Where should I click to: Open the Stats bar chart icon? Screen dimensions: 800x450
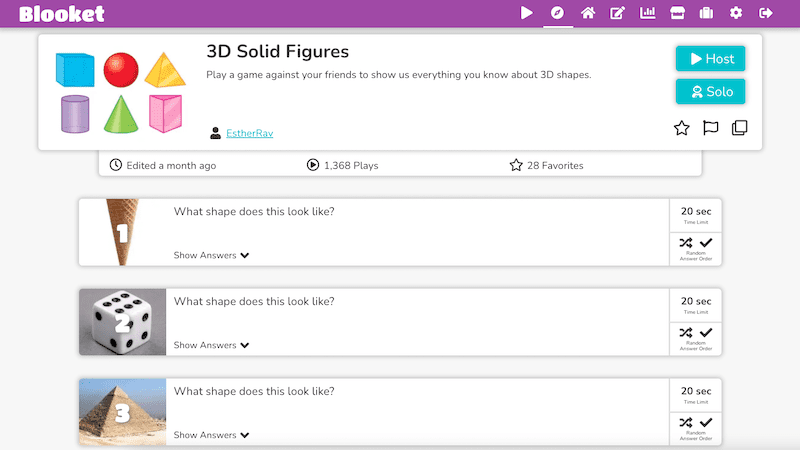[647, 13]
